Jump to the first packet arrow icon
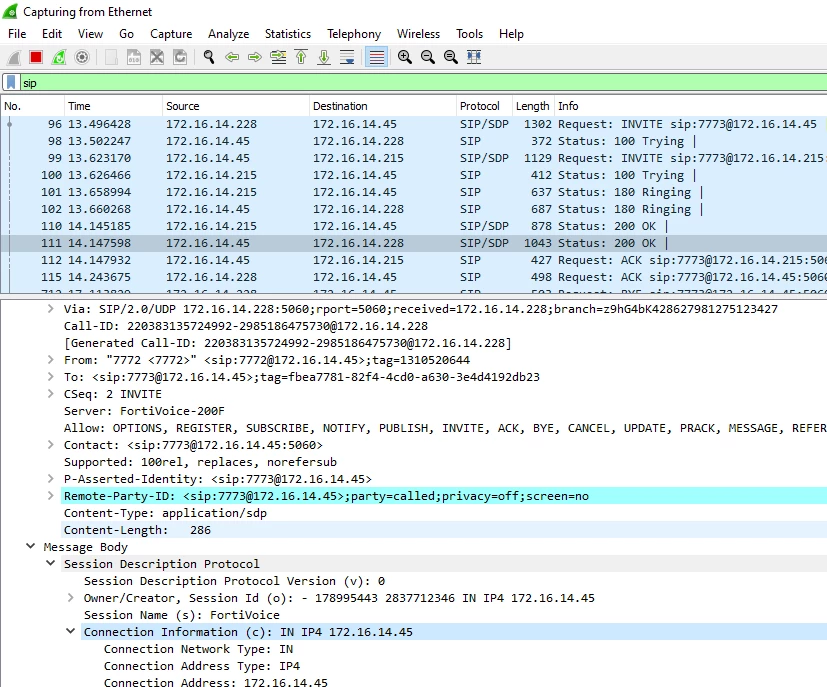This screenshot has width=827, height=687. [x=301, y=57]
